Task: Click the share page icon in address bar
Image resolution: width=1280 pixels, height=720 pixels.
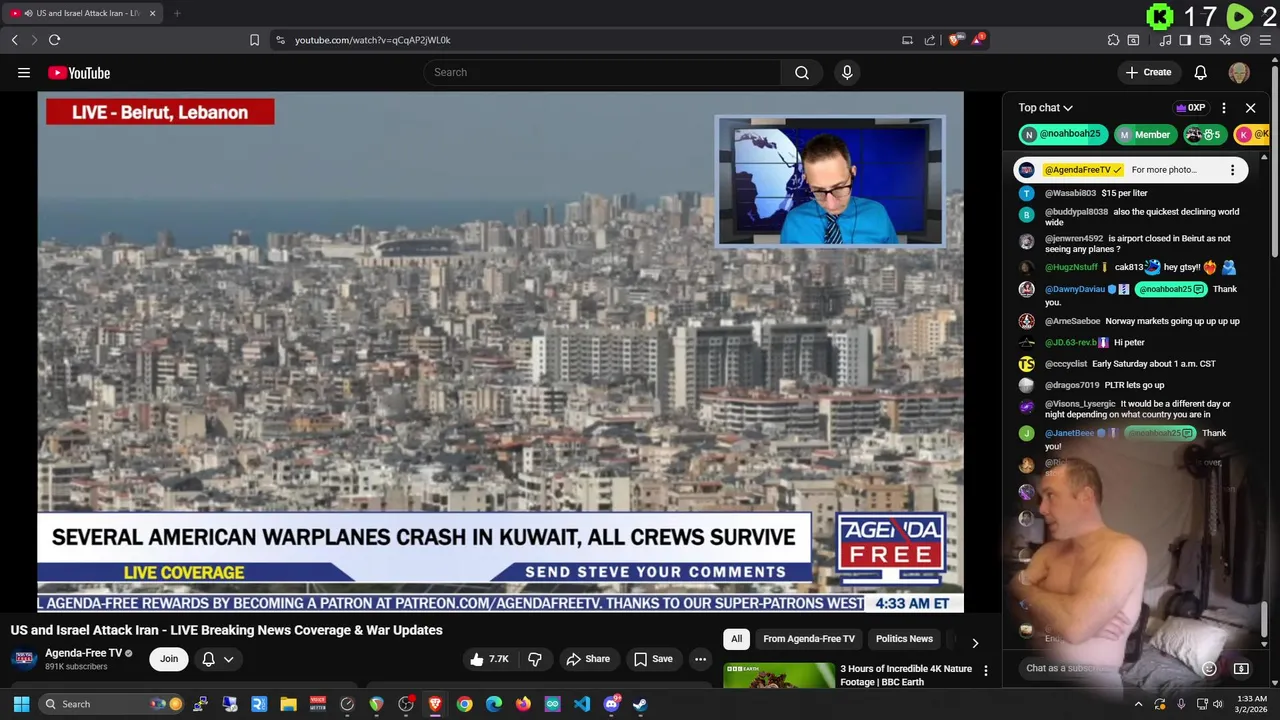Action: tap(930, 40)
